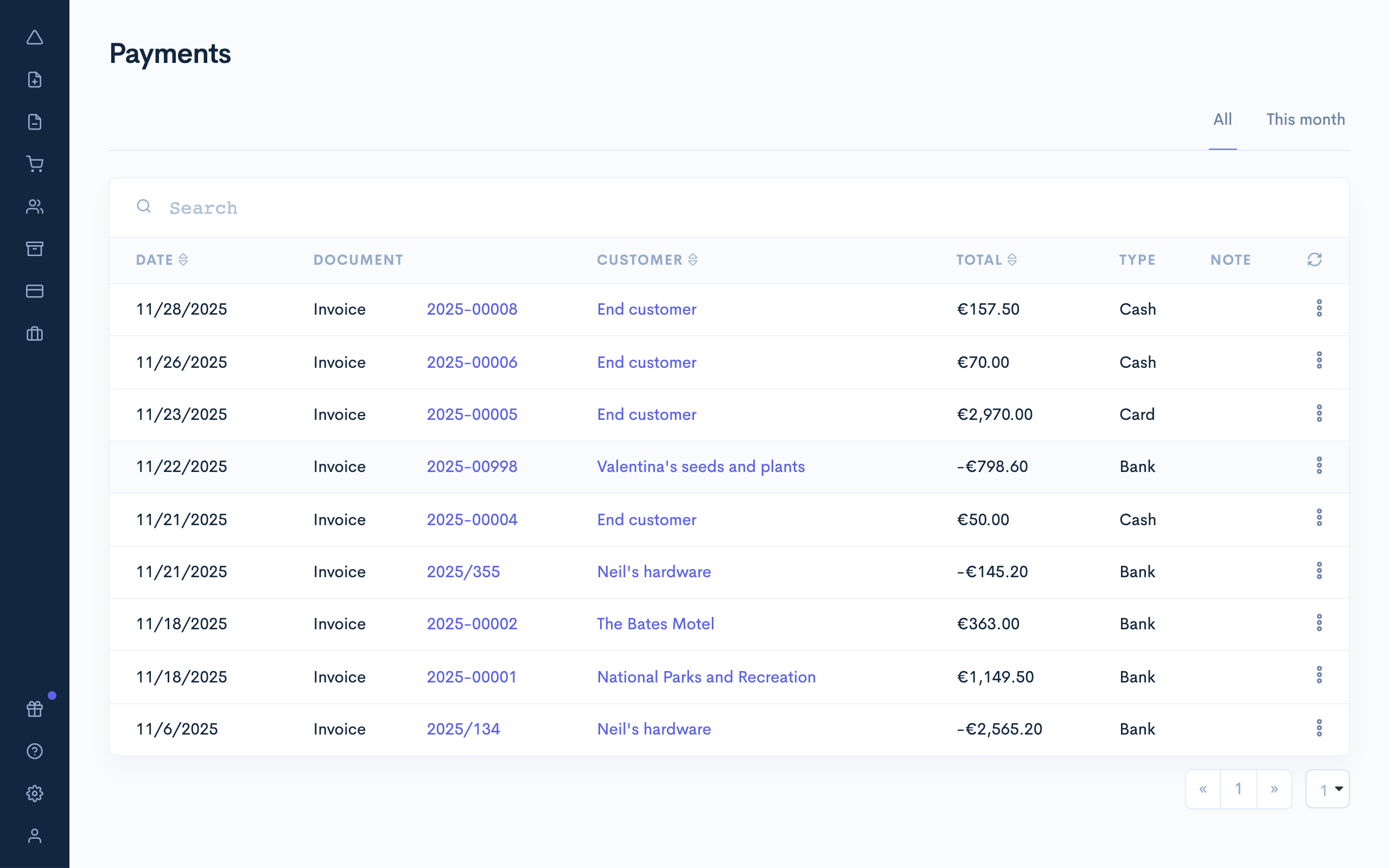Open invoice 2025-00008
Screen dimensions: 1389x868
click(471, 309)
